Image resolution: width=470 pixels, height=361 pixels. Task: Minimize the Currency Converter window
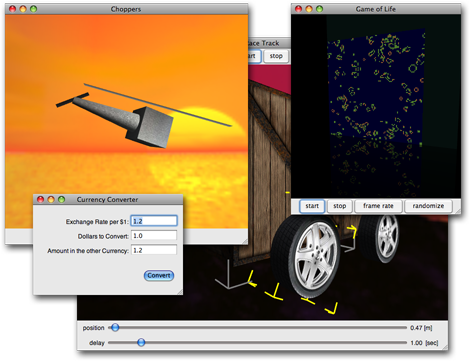tap(51, 199)
